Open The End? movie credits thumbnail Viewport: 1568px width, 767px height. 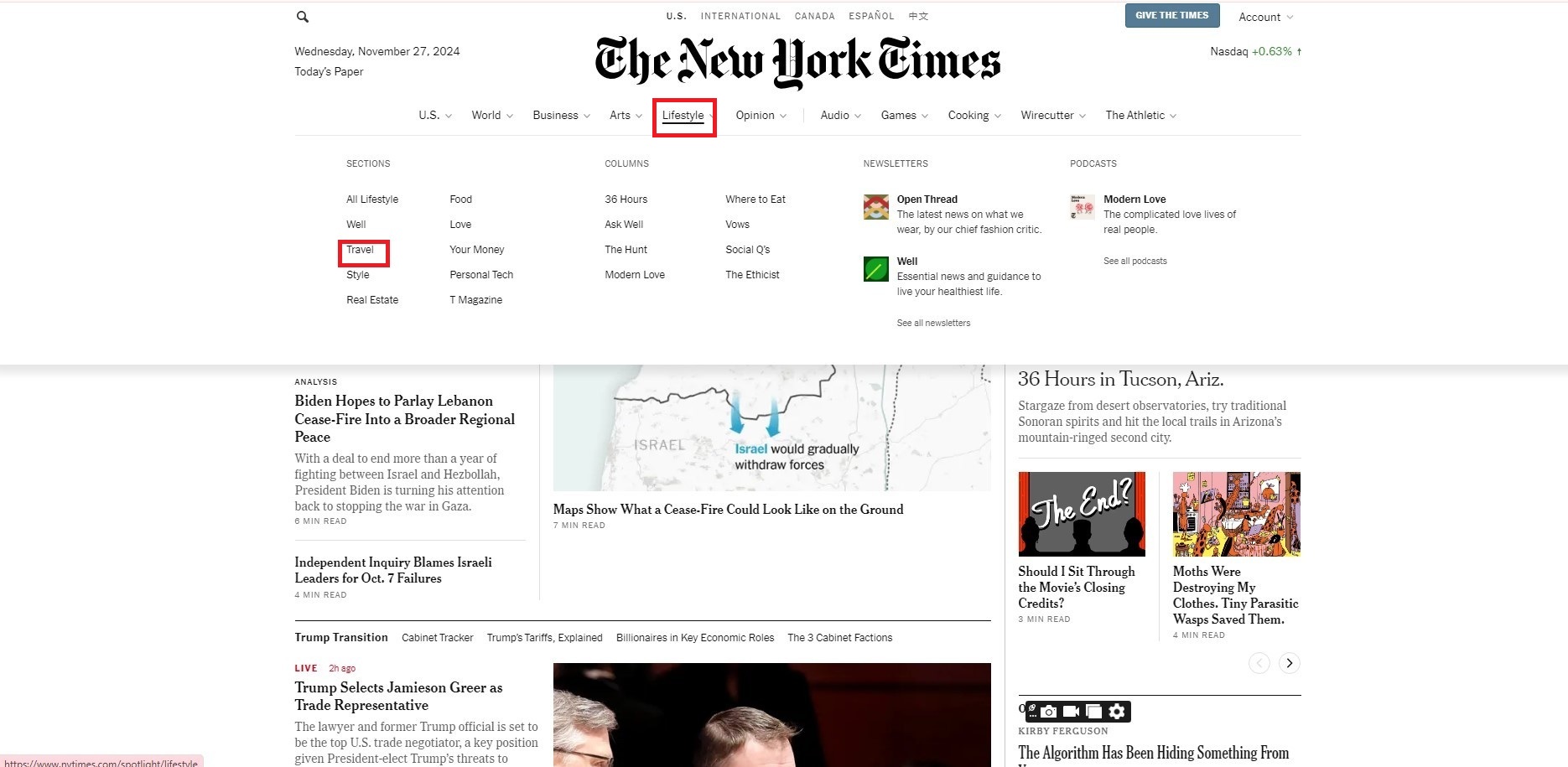tap(1082, 514)
